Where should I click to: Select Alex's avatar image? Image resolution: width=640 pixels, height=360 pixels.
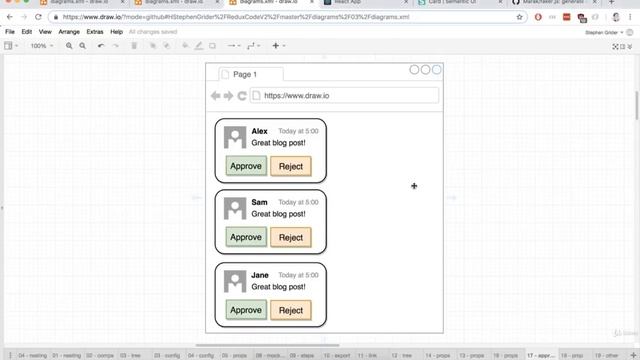[x=235, y=137]
